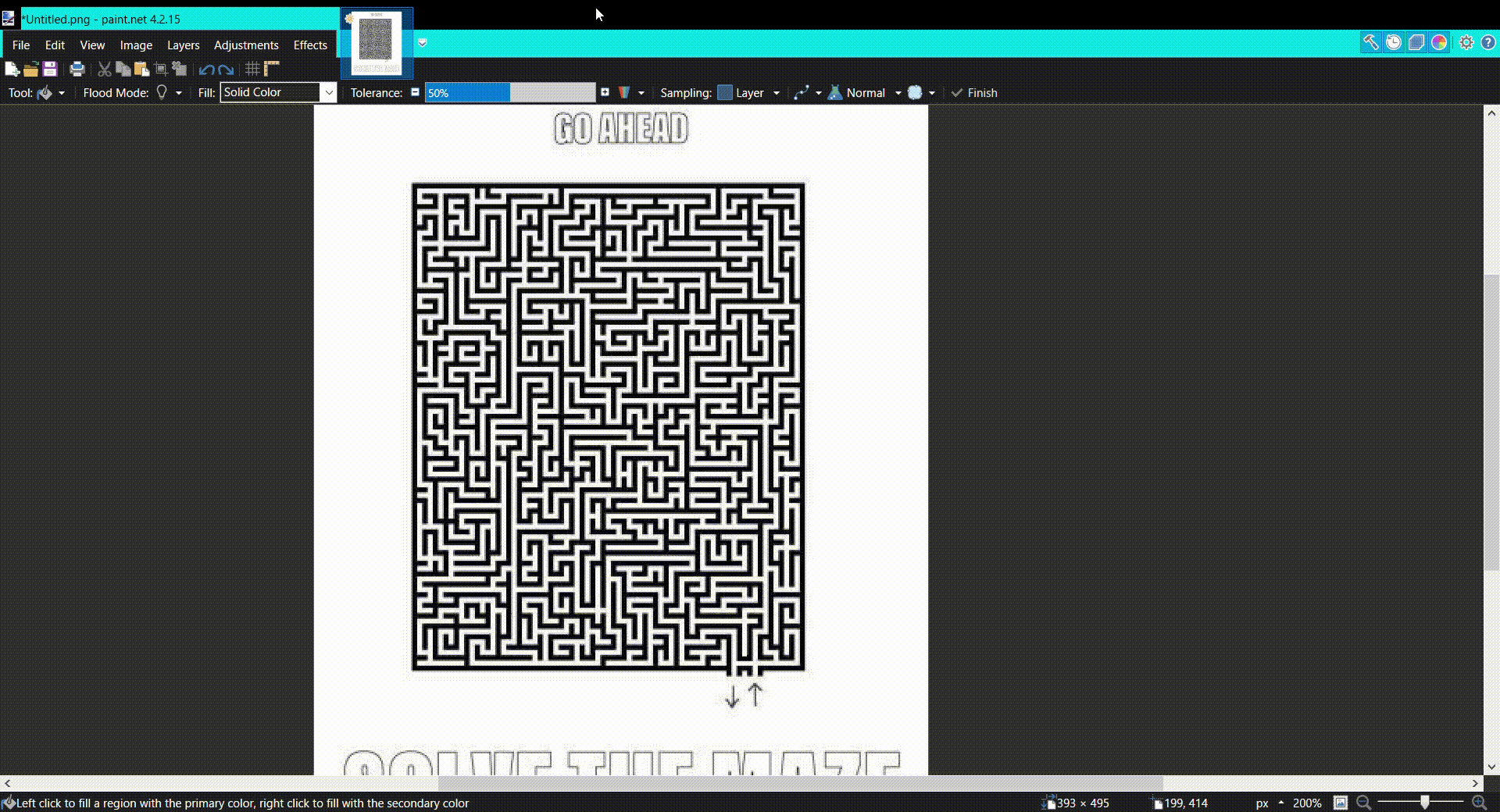Toggle the pixel grid icon
1500x812 pixels.
point(252,69)
